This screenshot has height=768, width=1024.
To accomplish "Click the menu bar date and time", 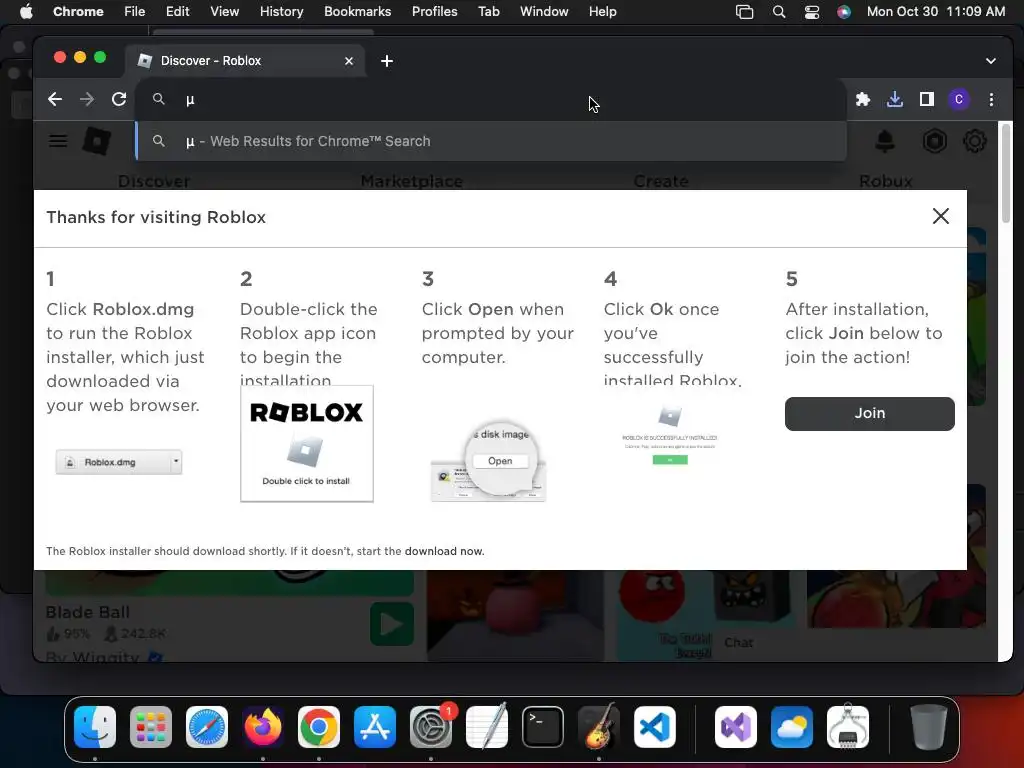I will click(x=936, y=12).
